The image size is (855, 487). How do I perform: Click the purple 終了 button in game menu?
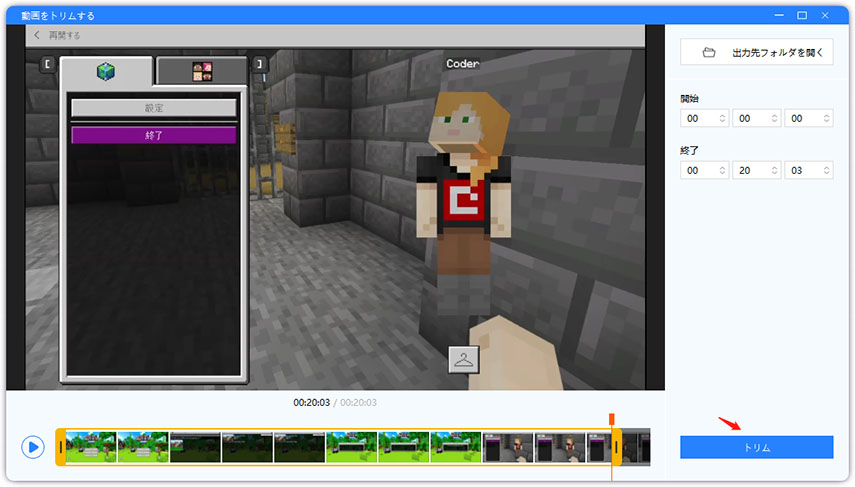tap(154, 135)
